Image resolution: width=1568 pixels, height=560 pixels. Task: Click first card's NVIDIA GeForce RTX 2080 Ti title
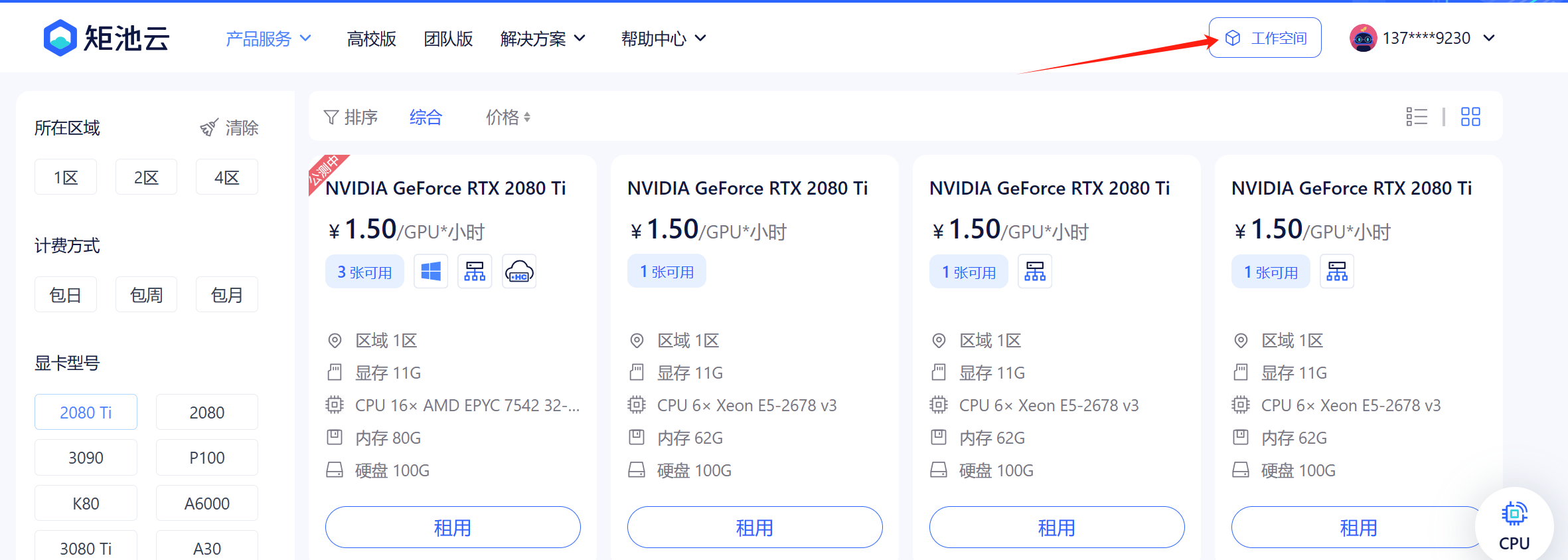[x=445, y=188]
